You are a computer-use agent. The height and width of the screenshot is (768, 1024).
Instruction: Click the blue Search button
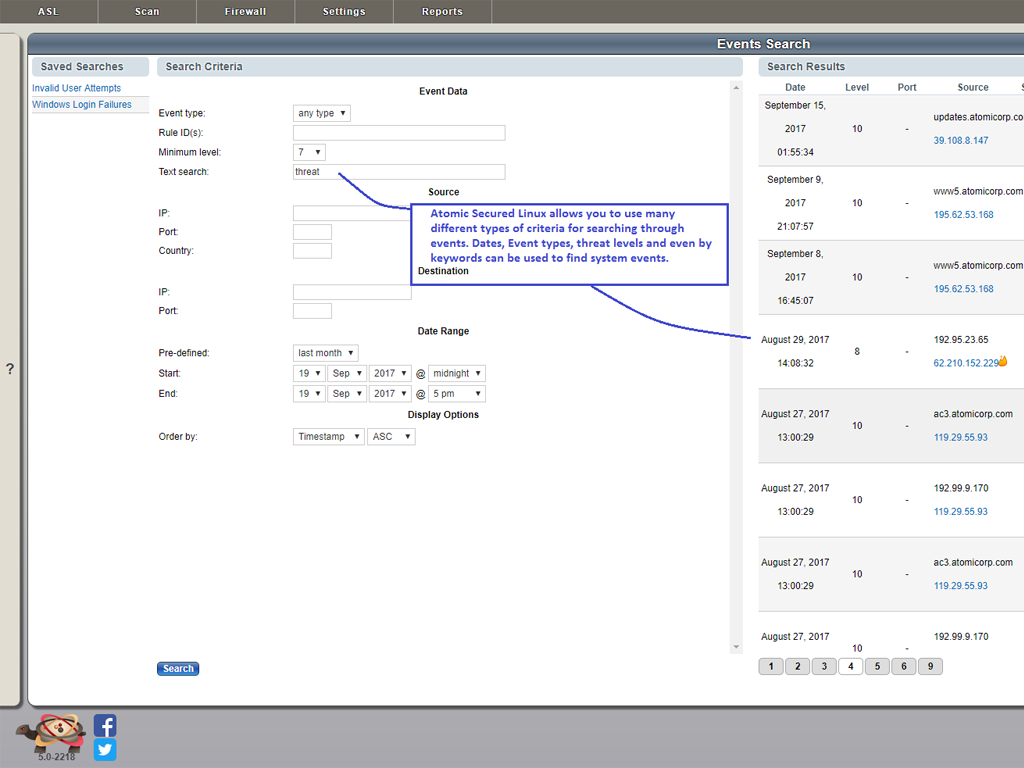[x=178, y=669]
